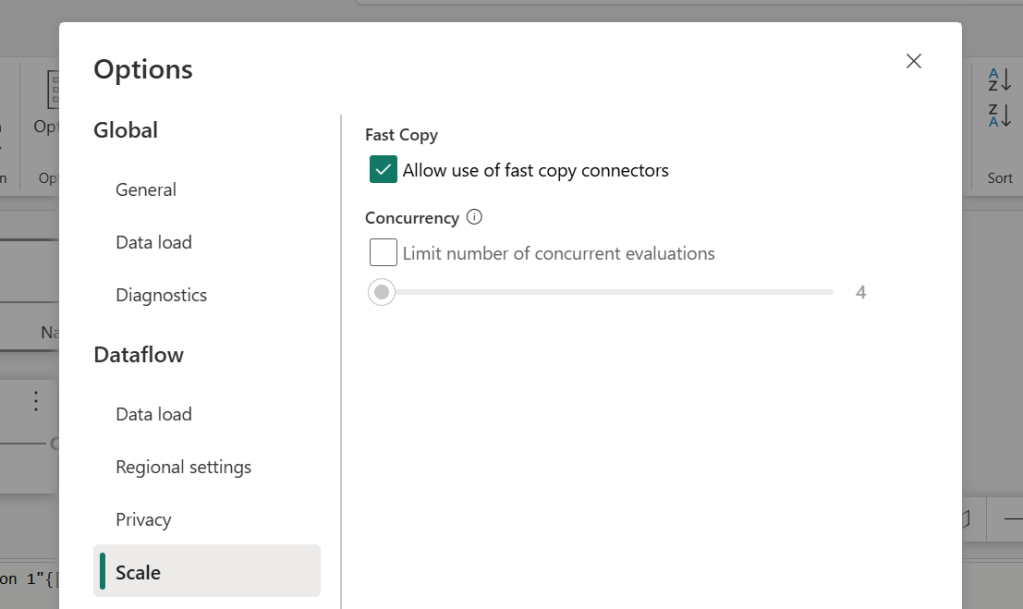Uncheck Allow use of fast copy connectors
The image size is (1023, 609).
[383, 170]
